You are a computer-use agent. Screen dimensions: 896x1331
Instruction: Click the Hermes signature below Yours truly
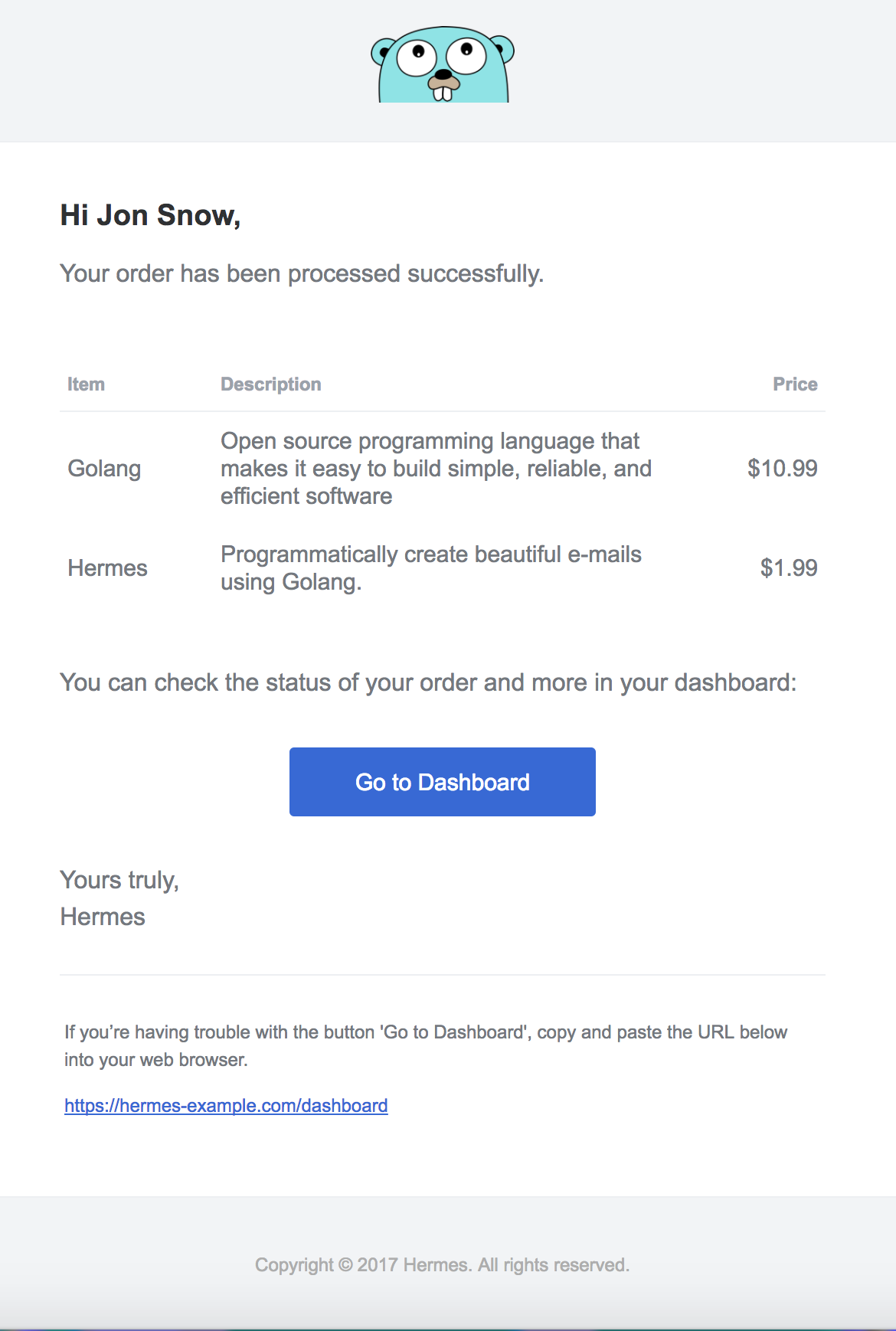103,917
